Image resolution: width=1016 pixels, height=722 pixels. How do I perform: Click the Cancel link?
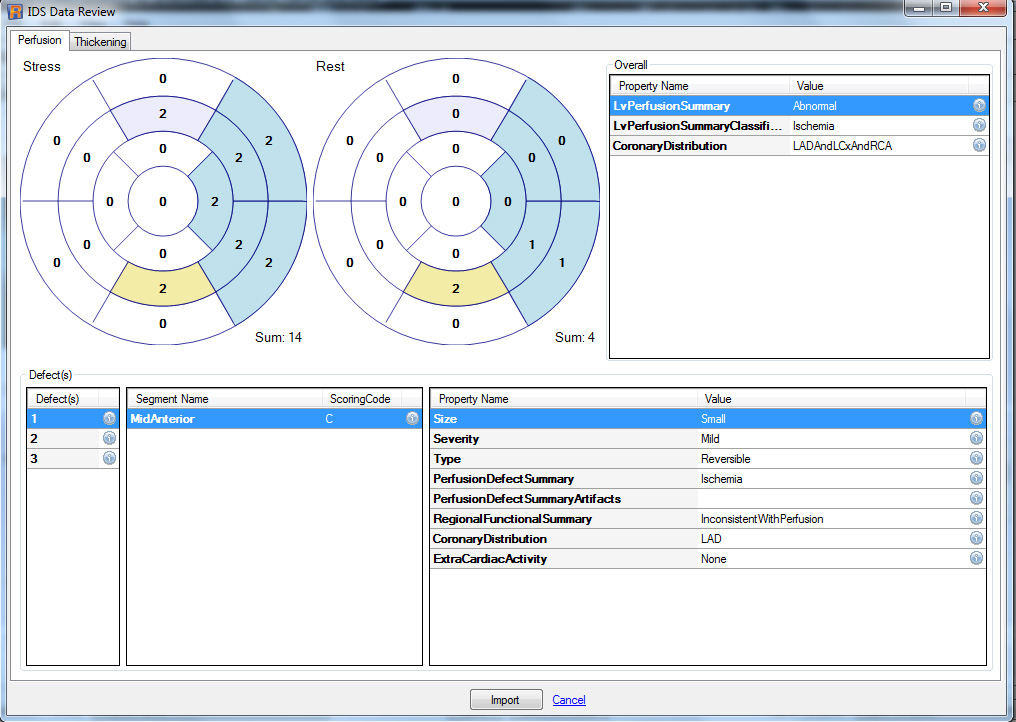point(569,700)
